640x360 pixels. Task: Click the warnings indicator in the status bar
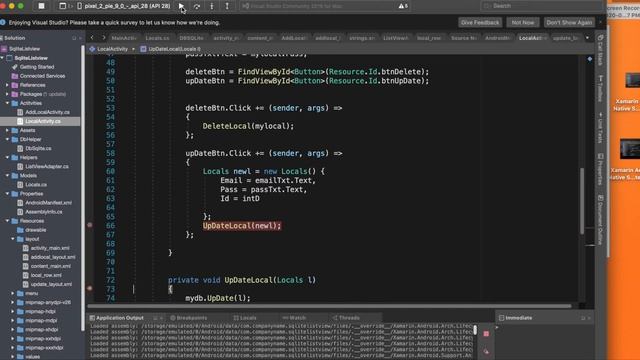pyautogui.click(x=403, y=6)
